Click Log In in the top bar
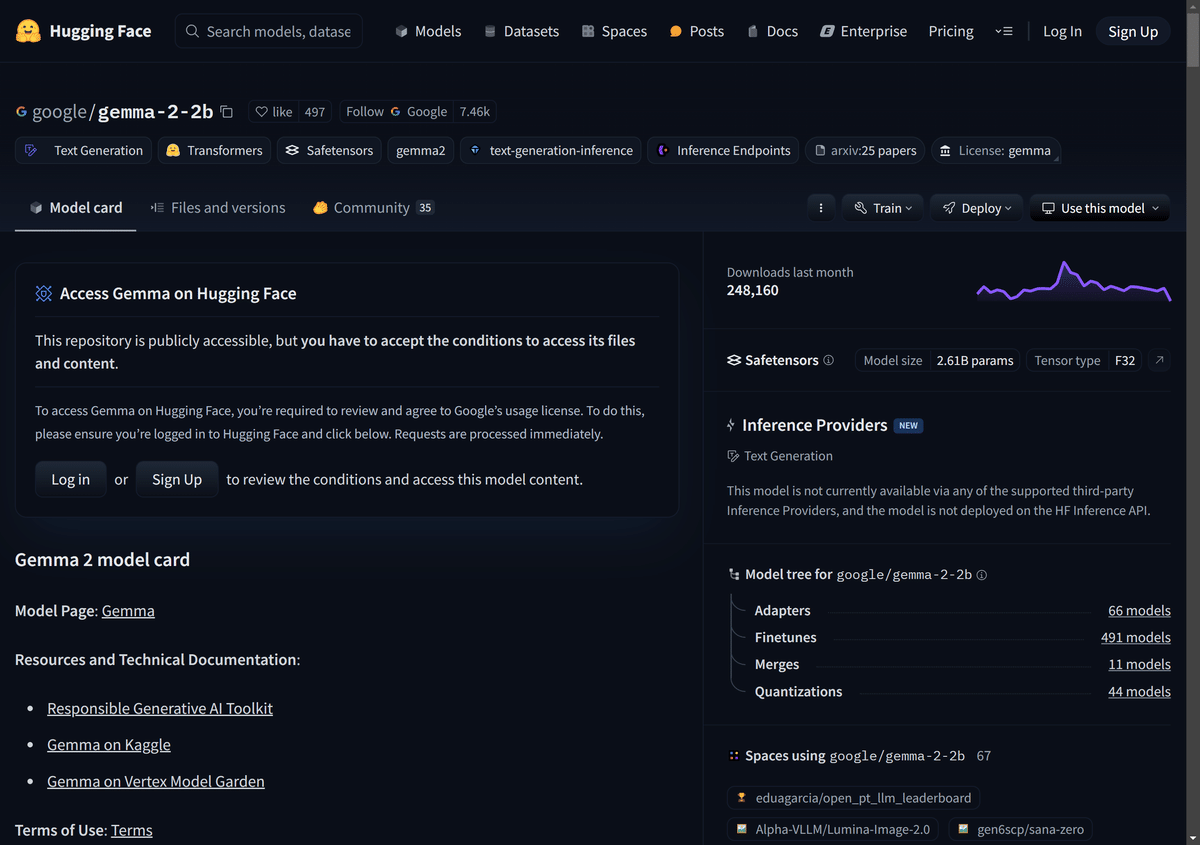 coord(1062,31)
